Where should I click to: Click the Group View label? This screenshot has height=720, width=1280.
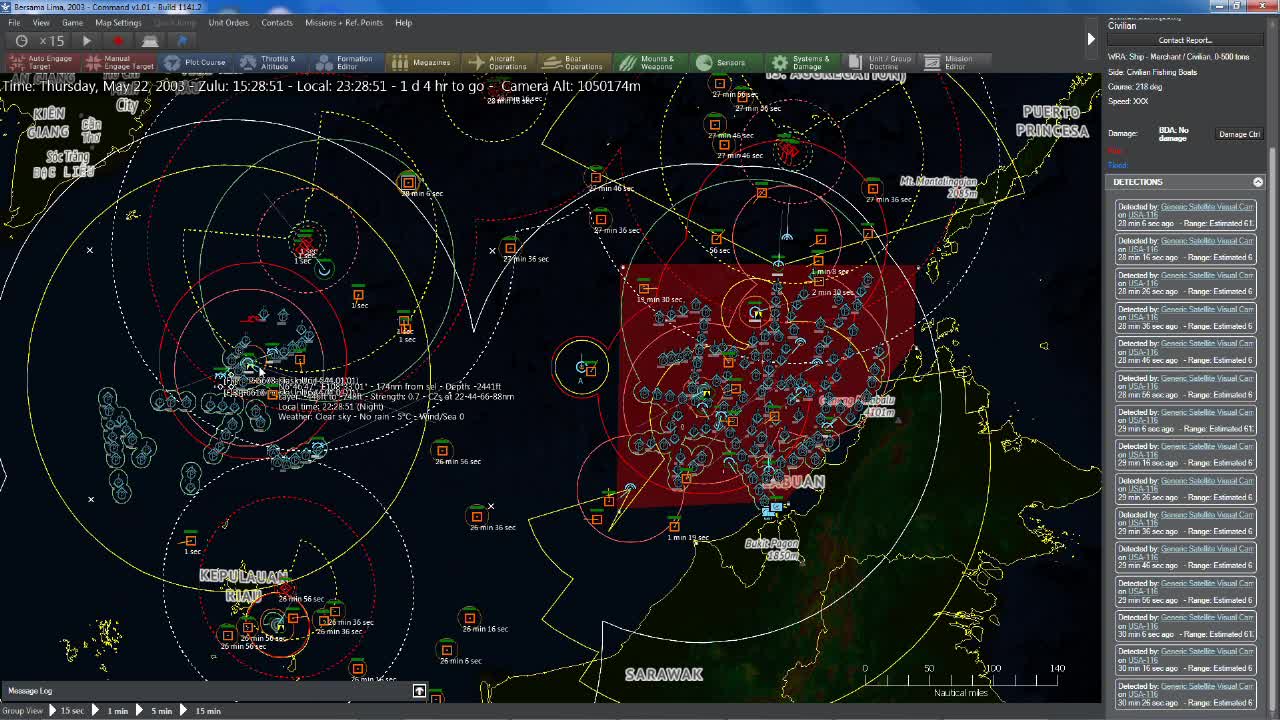coord(22,711)
